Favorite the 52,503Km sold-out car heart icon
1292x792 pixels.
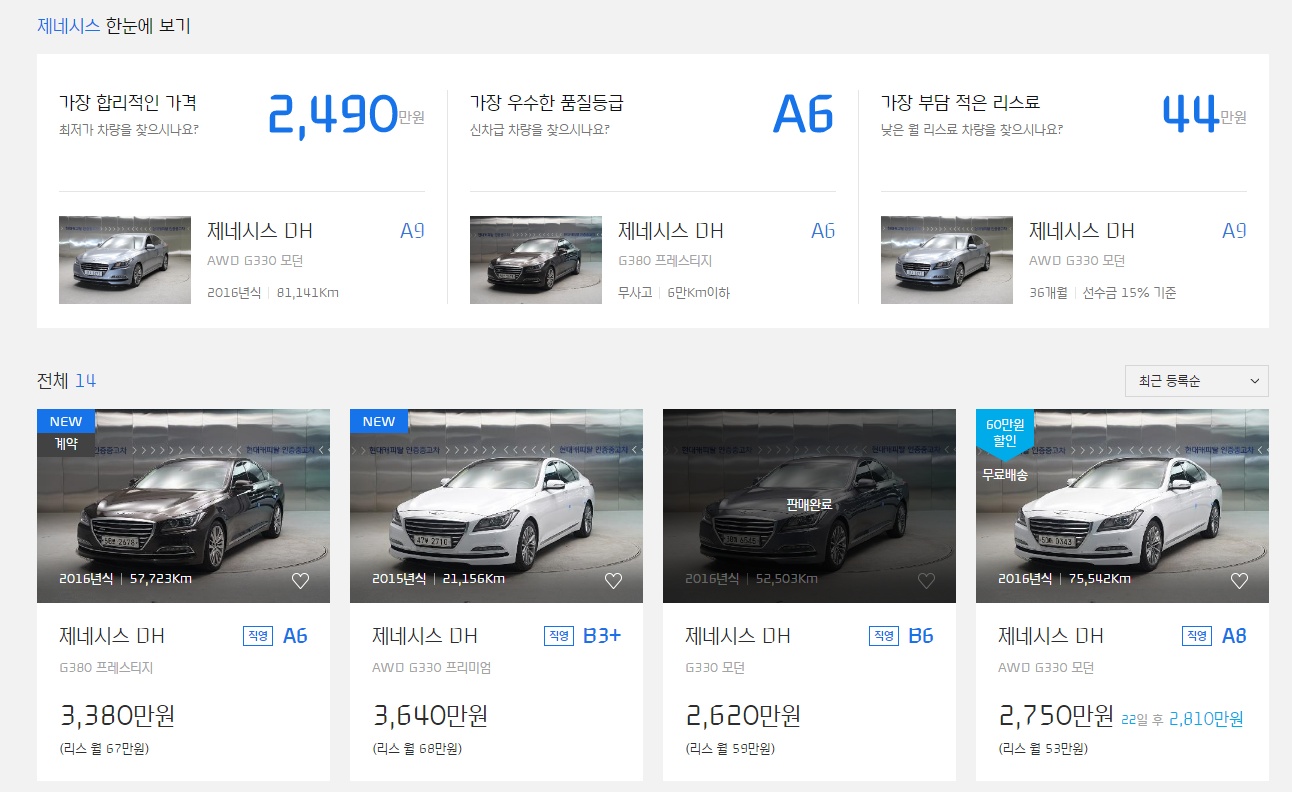point(926,581)
